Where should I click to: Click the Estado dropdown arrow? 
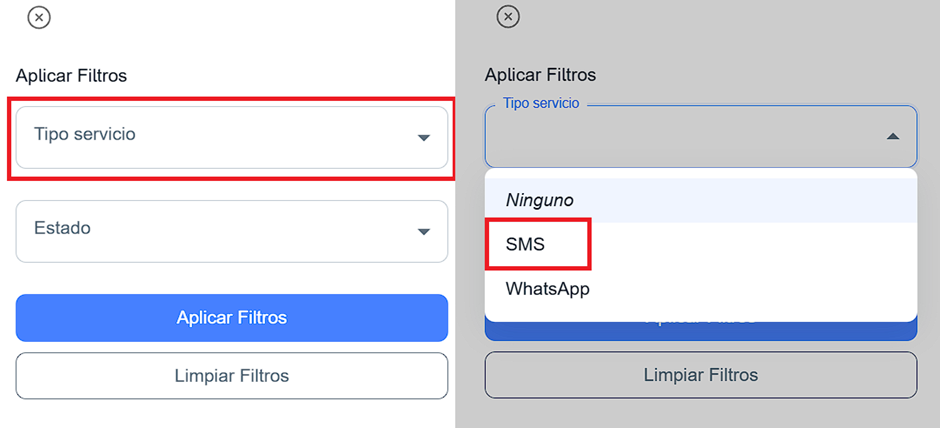pos(424,232)
